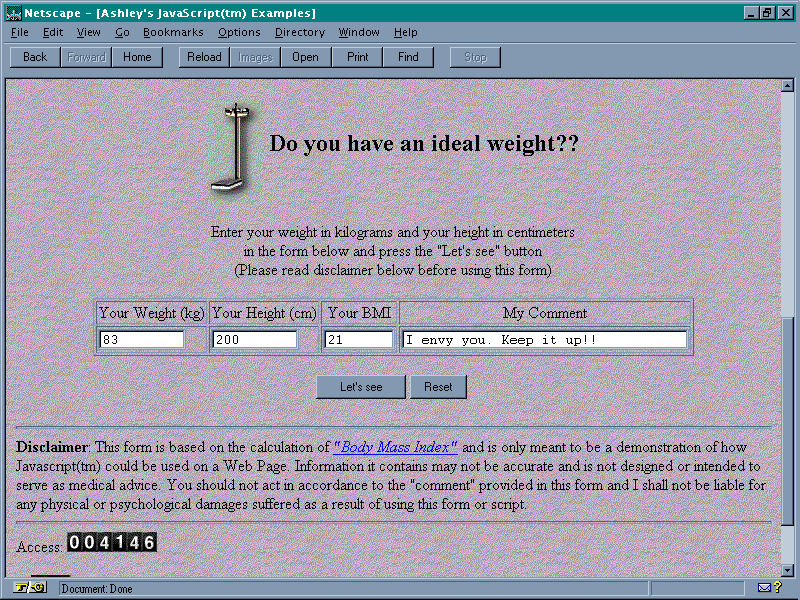
Task: Reload the current page
Action: coord(204,57)
